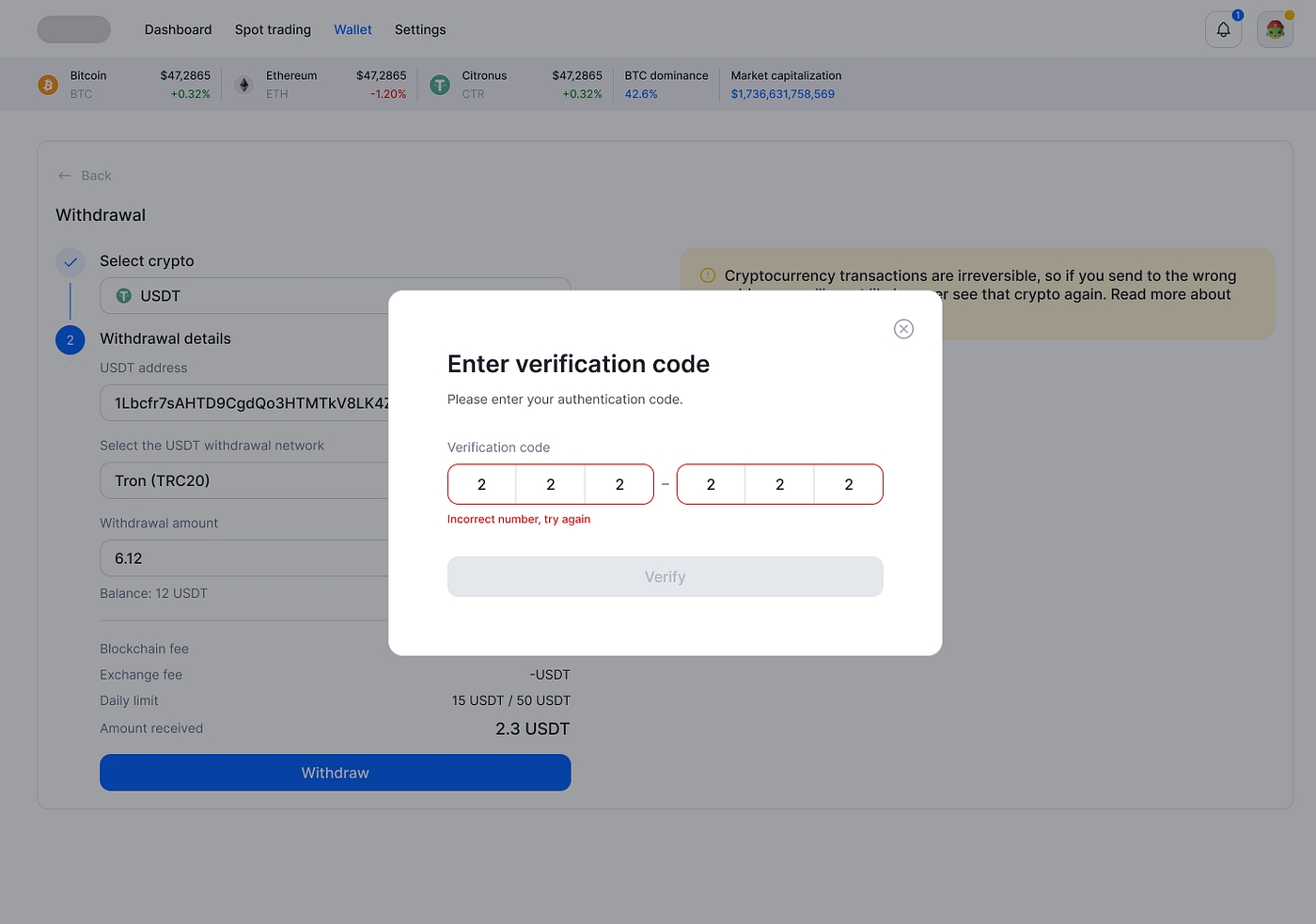Open the notifications bell
This screenshot has height=924, width=1316.
click(1223, 30)
